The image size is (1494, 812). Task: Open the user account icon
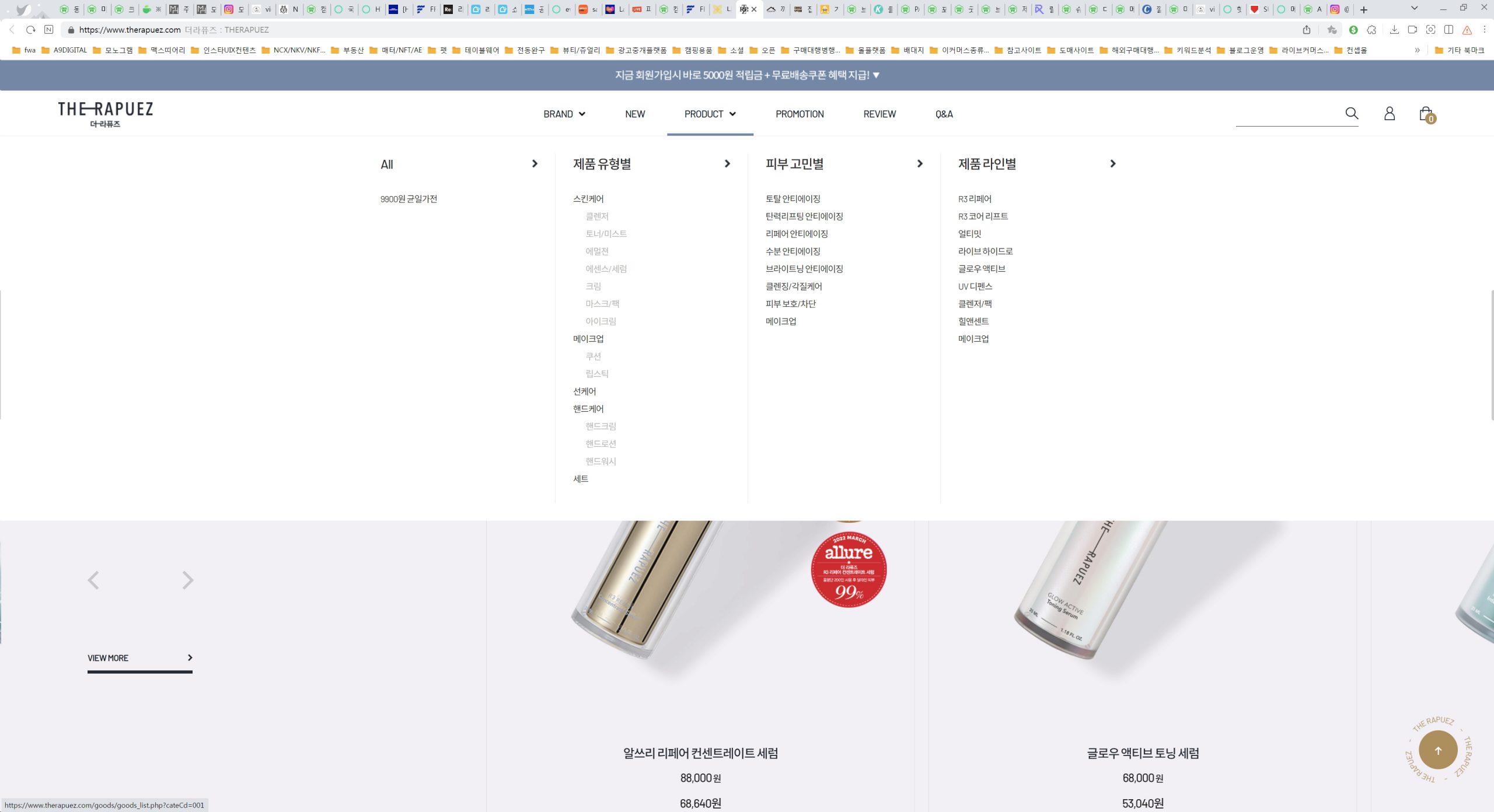click(x=1390, y=114)
